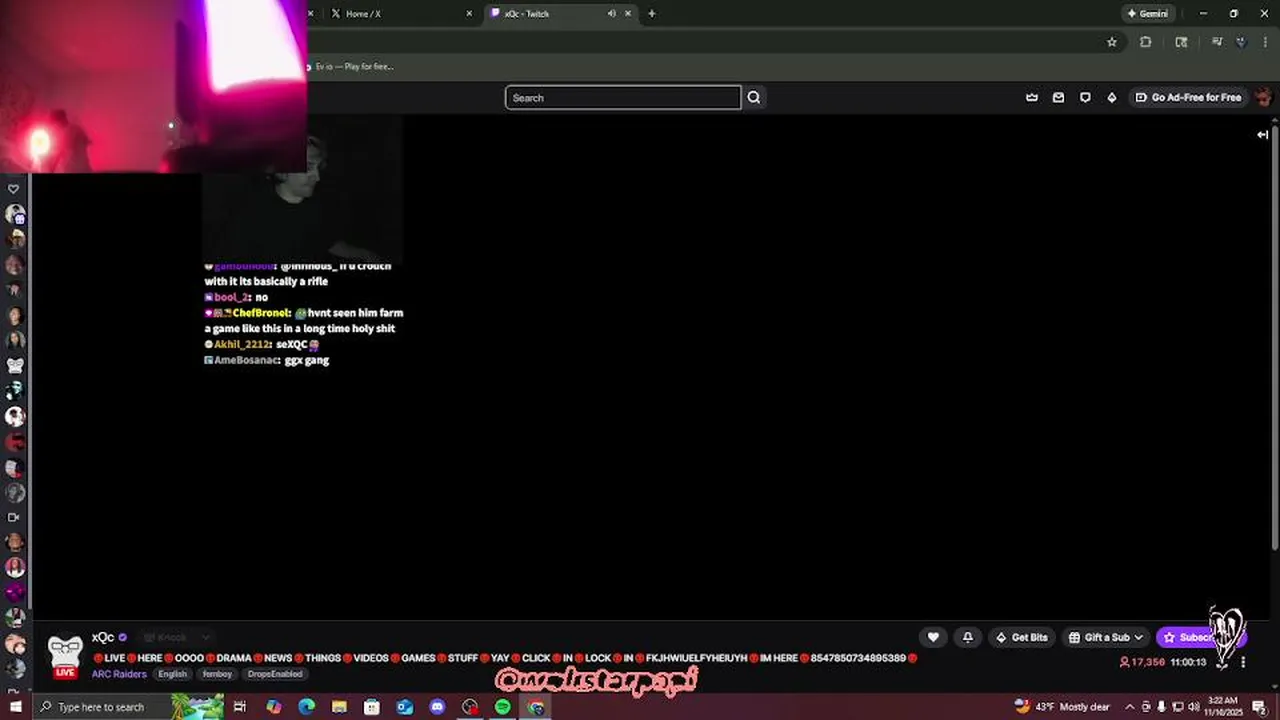This screenshot has width=1280, height=720.
Task: Open Prime Gaming loot crown icon
Action: coord(1032,97)
